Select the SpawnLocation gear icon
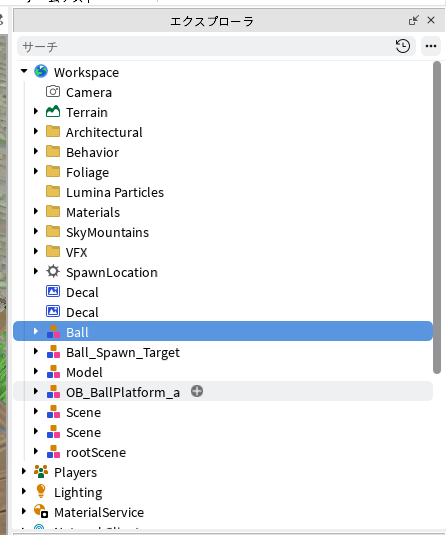 (53, 272)
